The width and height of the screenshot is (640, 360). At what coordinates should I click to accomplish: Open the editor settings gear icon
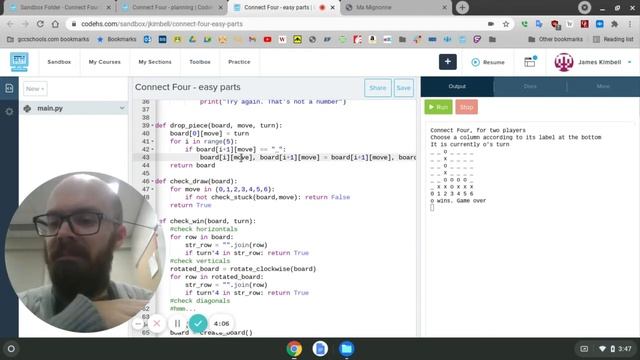(x=9, y=111)
